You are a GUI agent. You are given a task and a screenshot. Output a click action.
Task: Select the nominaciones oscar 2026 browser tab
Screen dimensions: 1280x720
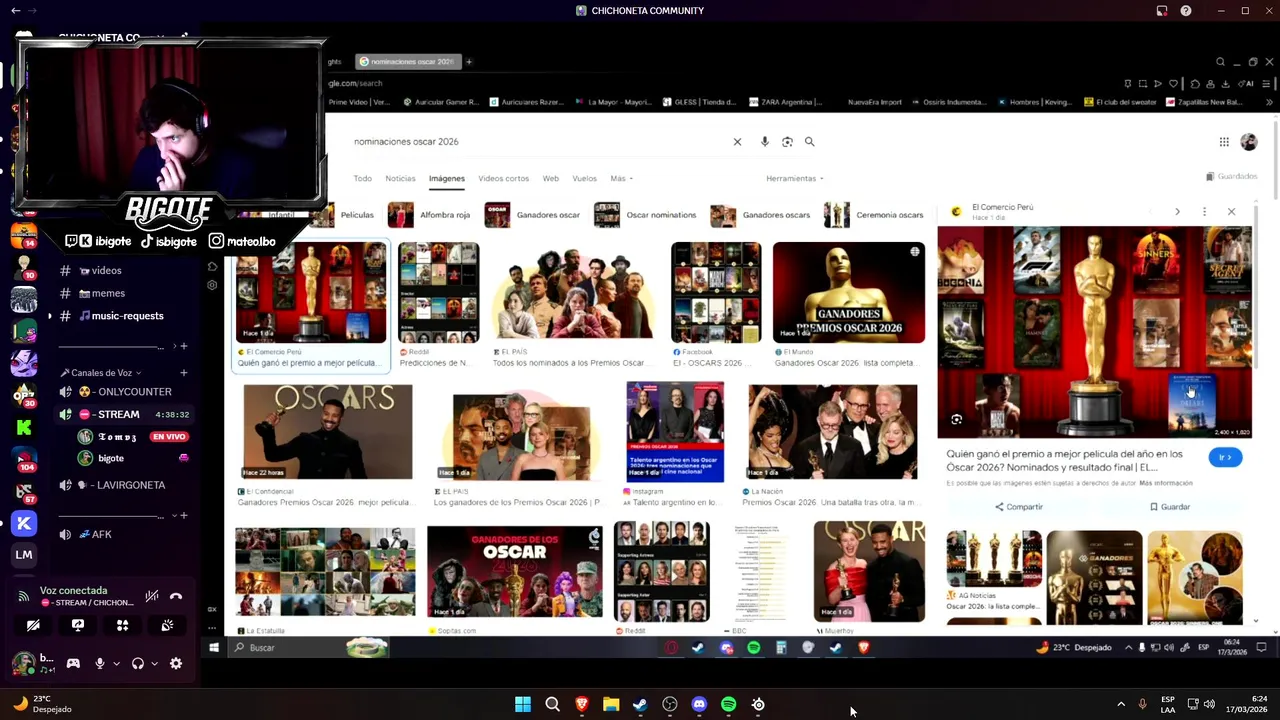(x=408, y=62)
